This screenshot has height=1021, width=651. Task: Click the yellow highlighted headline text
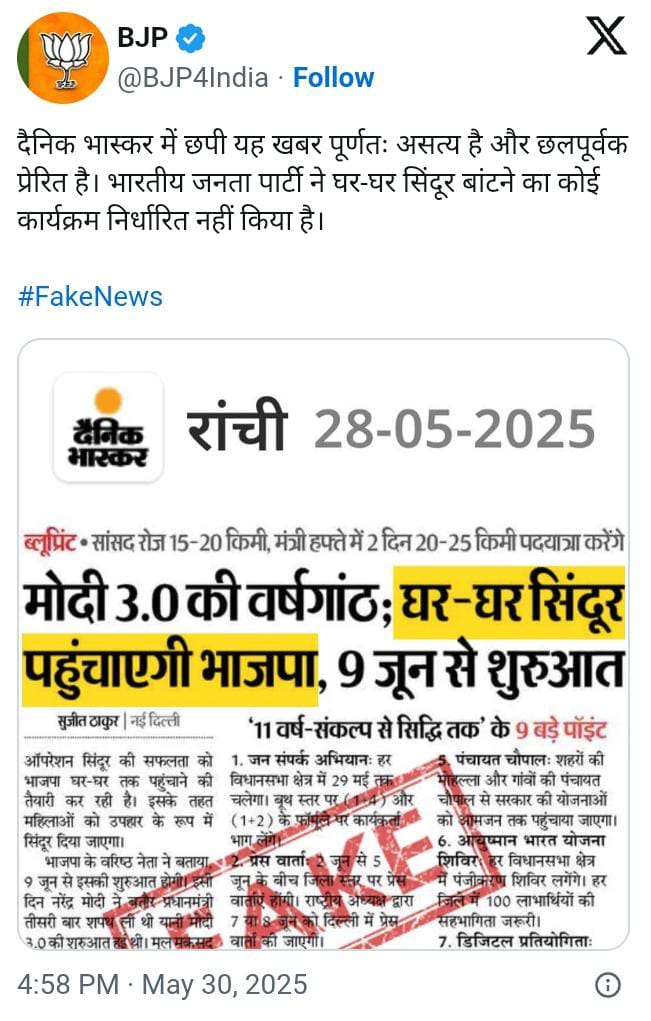[x=512, y=603]
